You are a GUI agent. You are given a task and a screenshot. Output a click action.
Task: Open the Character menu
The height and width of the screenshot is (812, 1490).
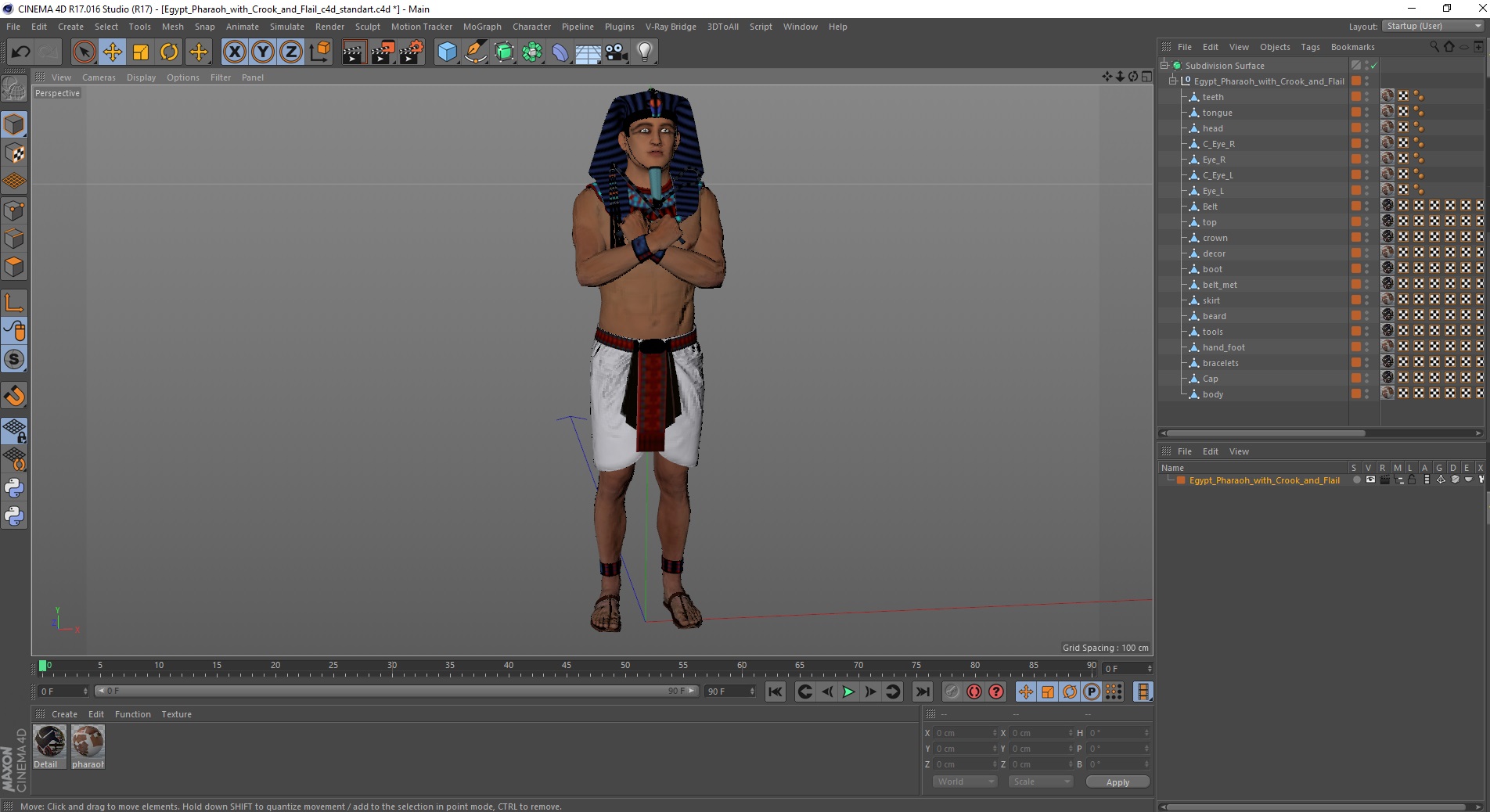point(531,27)
